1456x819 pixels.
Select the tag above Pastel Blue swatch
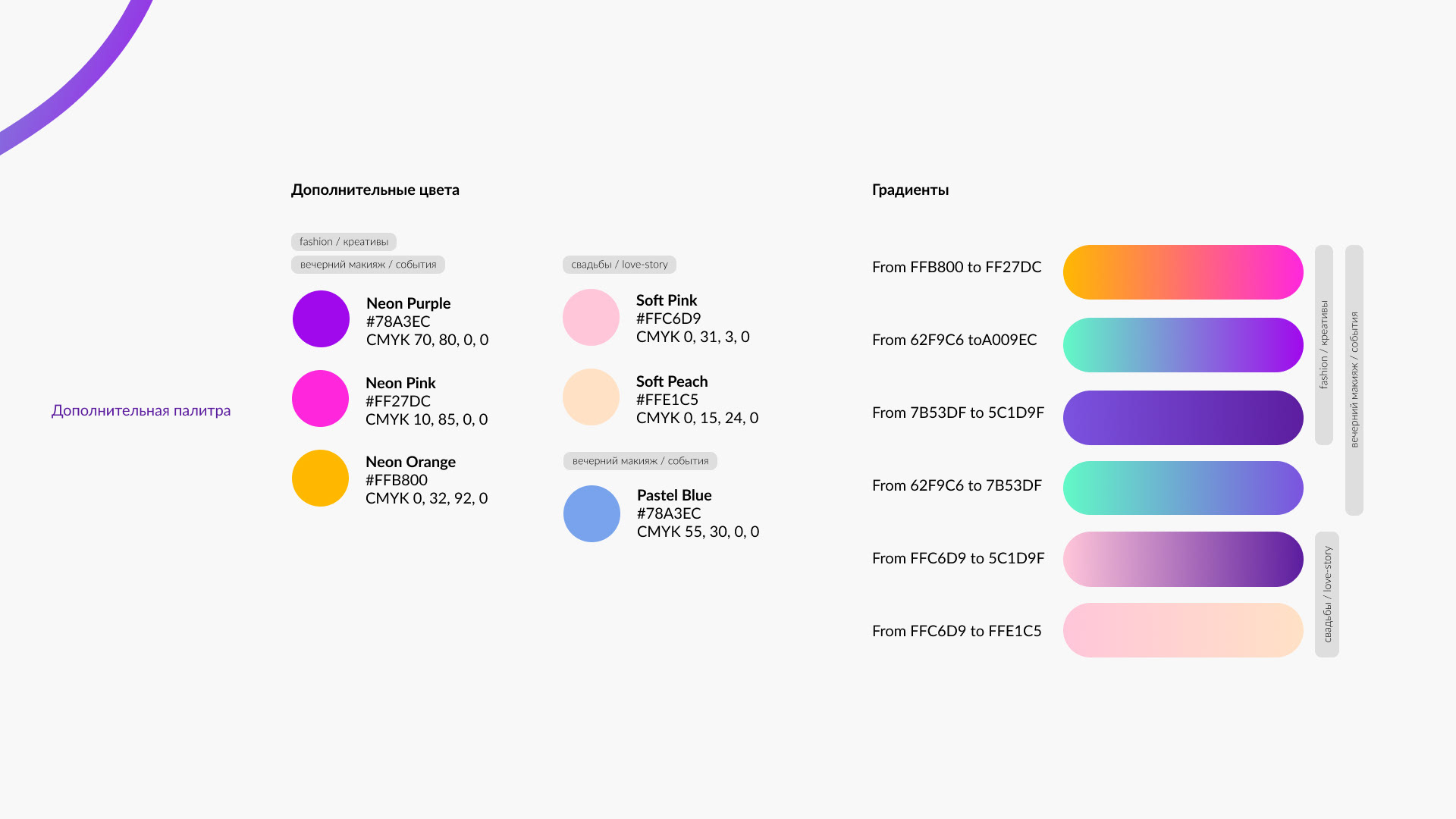[x=640, y=461]
